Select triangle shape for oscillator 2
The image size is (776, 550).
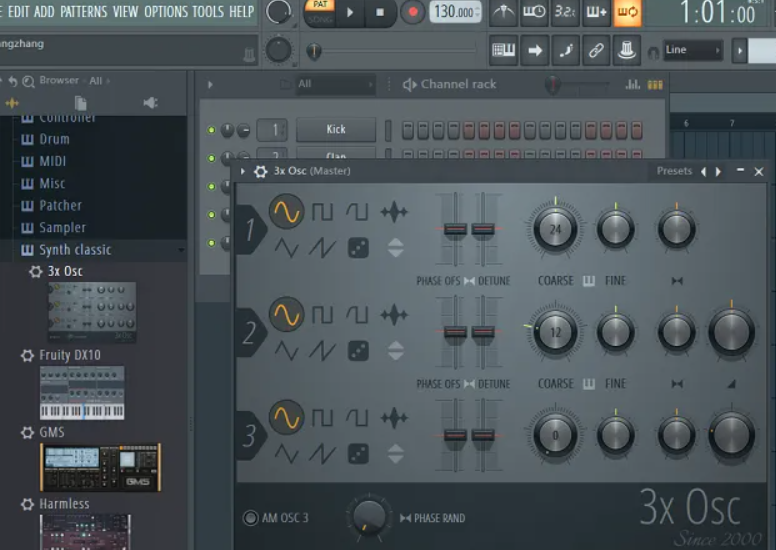coord(286,350)
